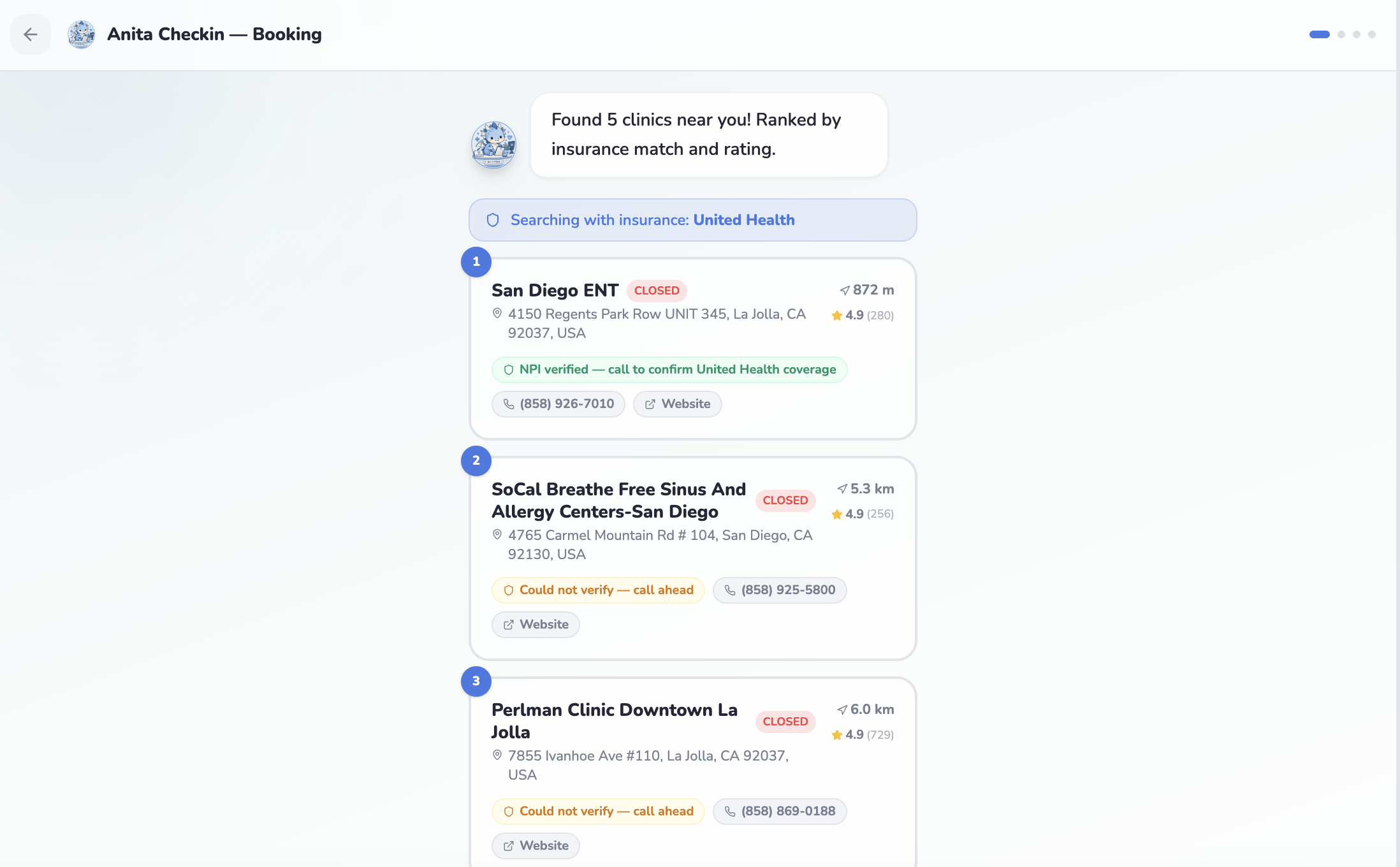This screenshot has height=867, width=1400.
Task: Open Perlman Clinic Downtown La Jolla Website
Action: click(536, 846)
